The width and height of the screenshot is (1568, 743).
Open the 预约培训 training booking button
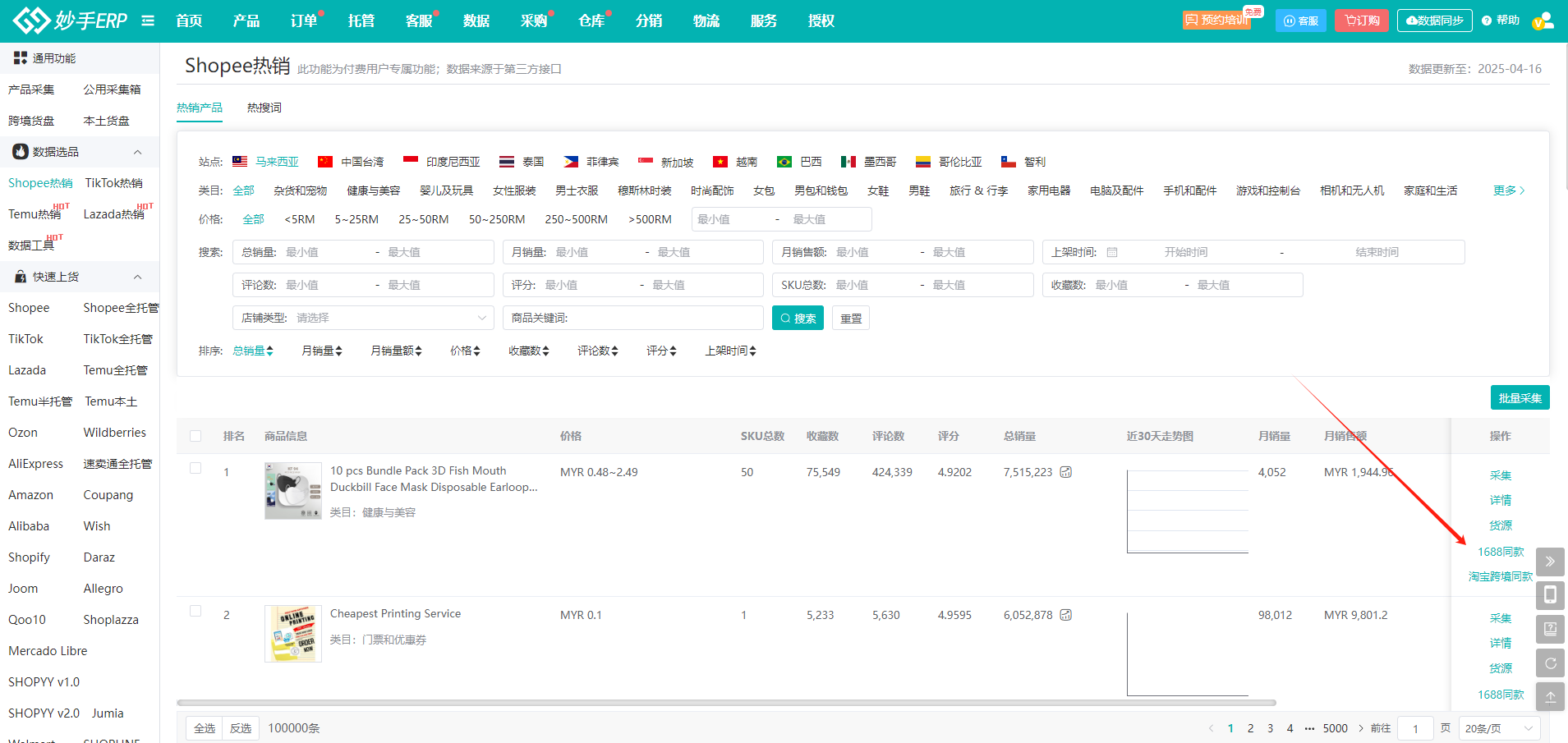1217,20
